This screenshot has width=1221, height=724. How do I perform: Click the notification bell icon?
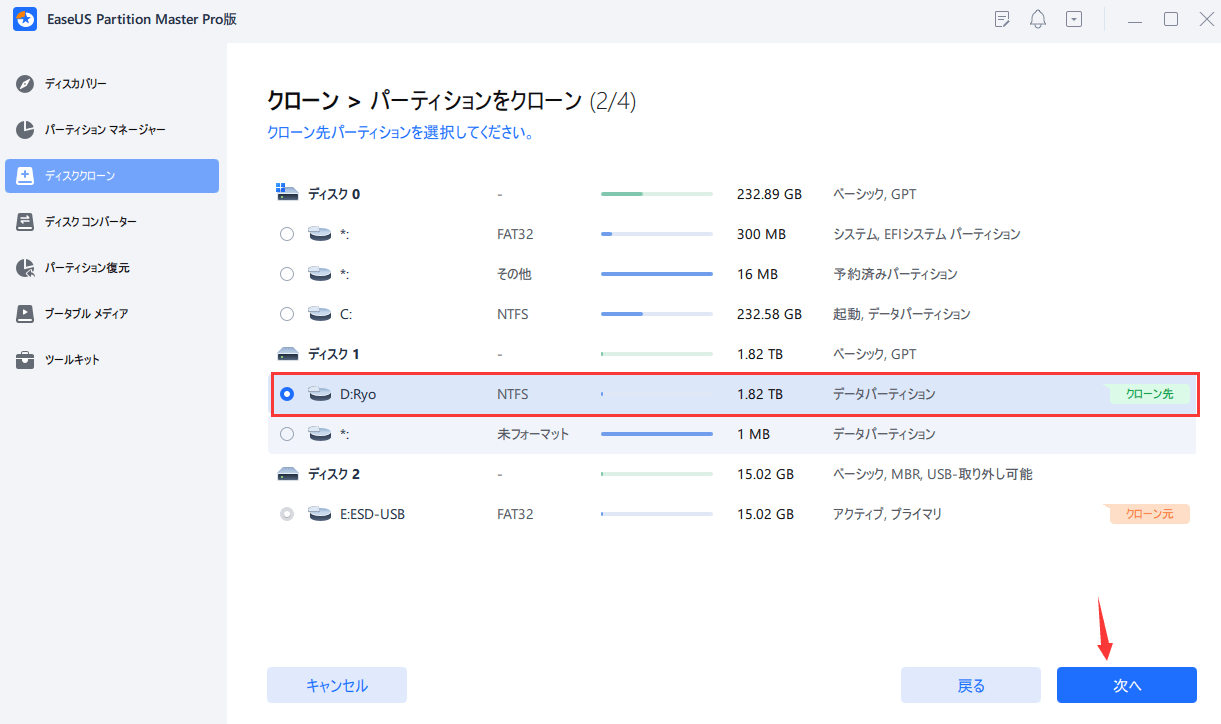click(1038, 19)
